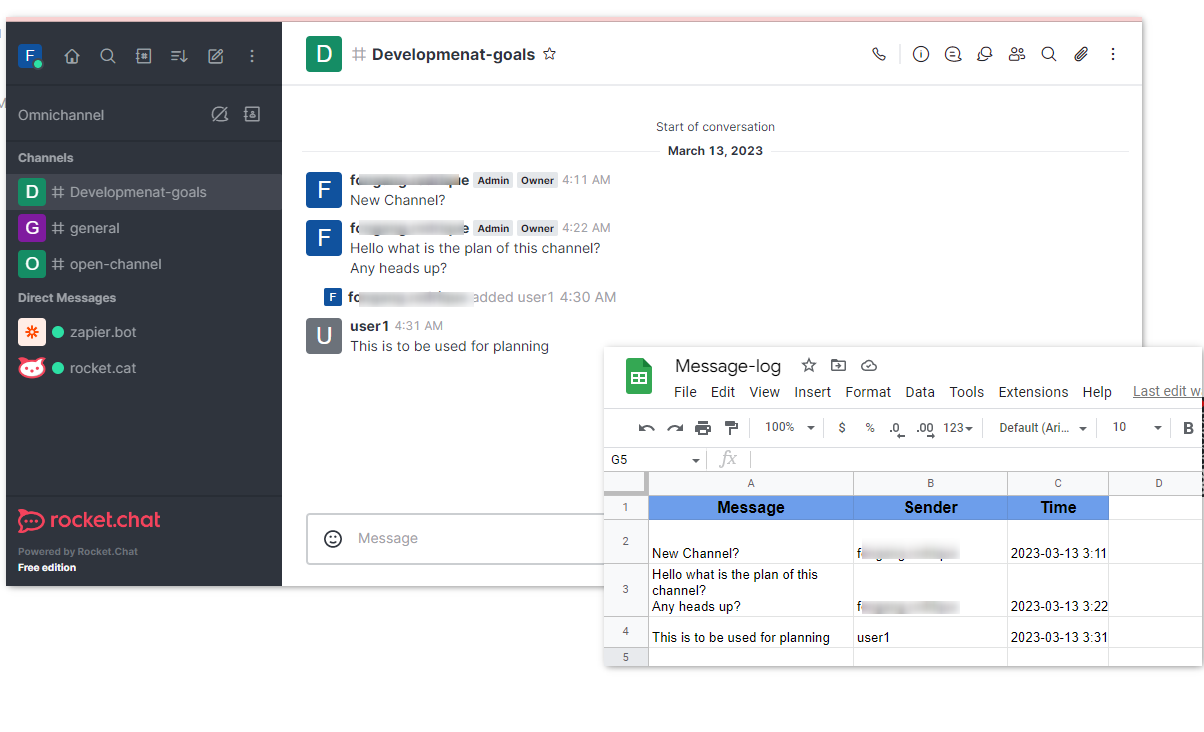The width and height of the screenshot is (1204, 732).
Task: Open the Help menu in Sheets
Action: pyautogui.click(x=1097, y=392)
